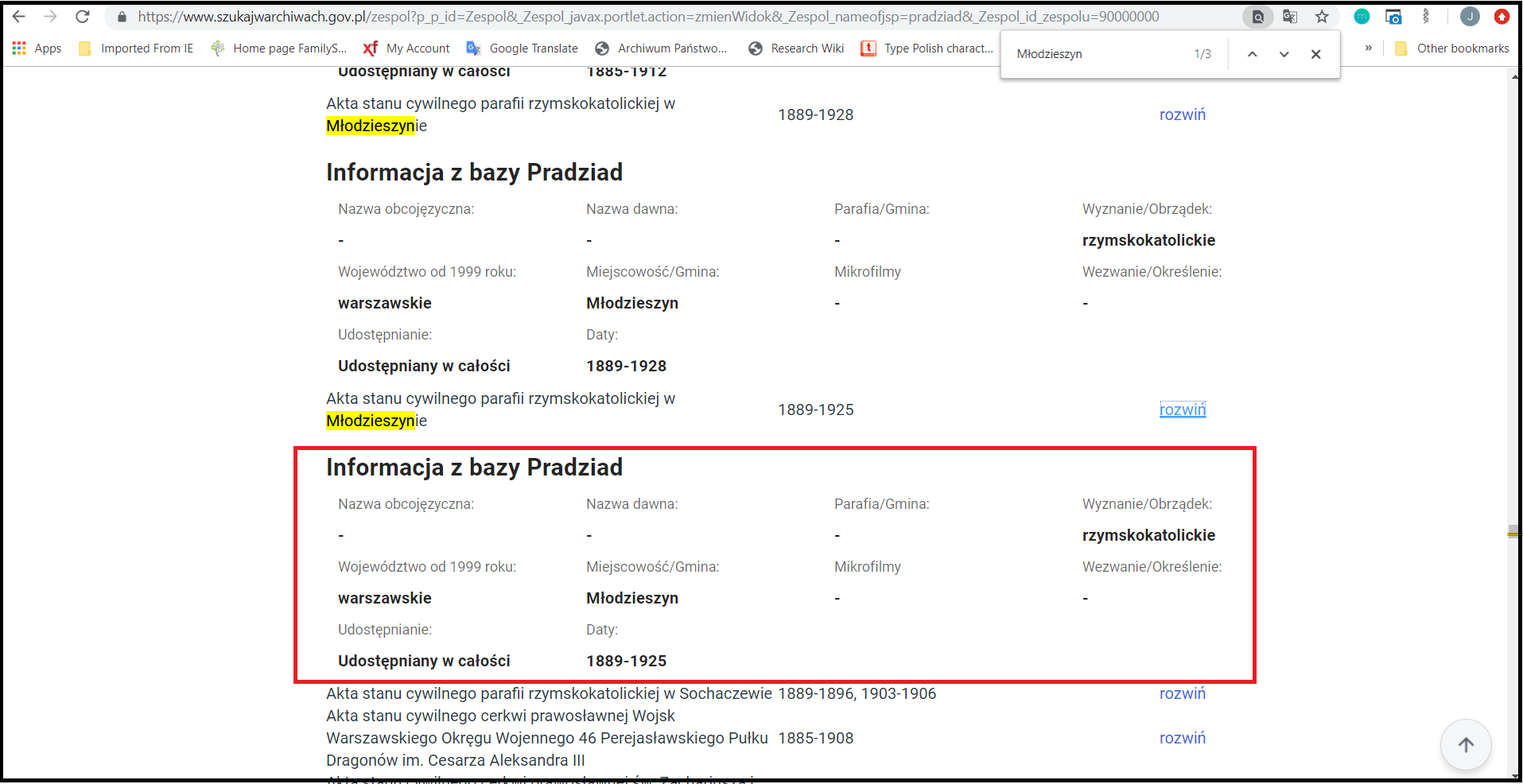
Task: Click the previous match arrow in find bar
Action: click(x=1252, y=54)
